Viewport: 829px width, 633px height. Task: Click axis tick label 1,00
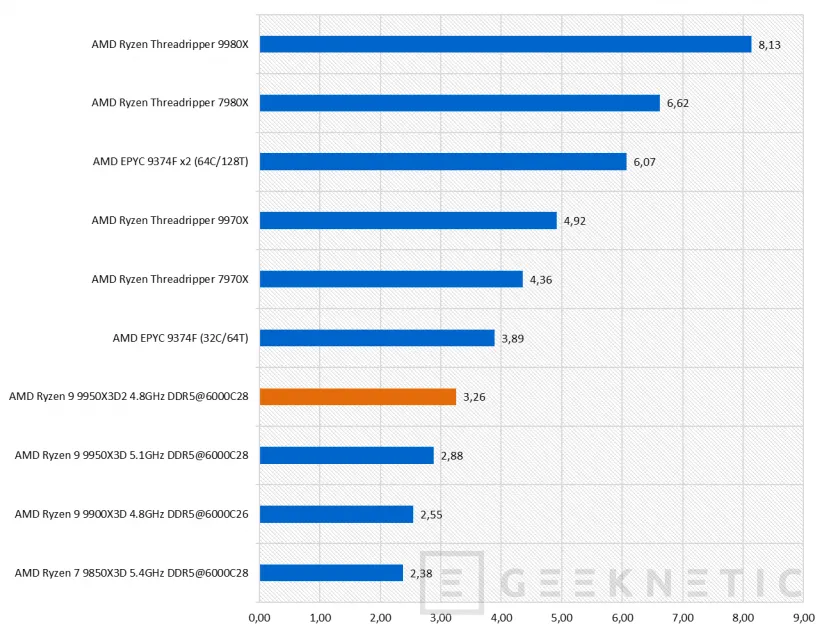pos(320,618)
